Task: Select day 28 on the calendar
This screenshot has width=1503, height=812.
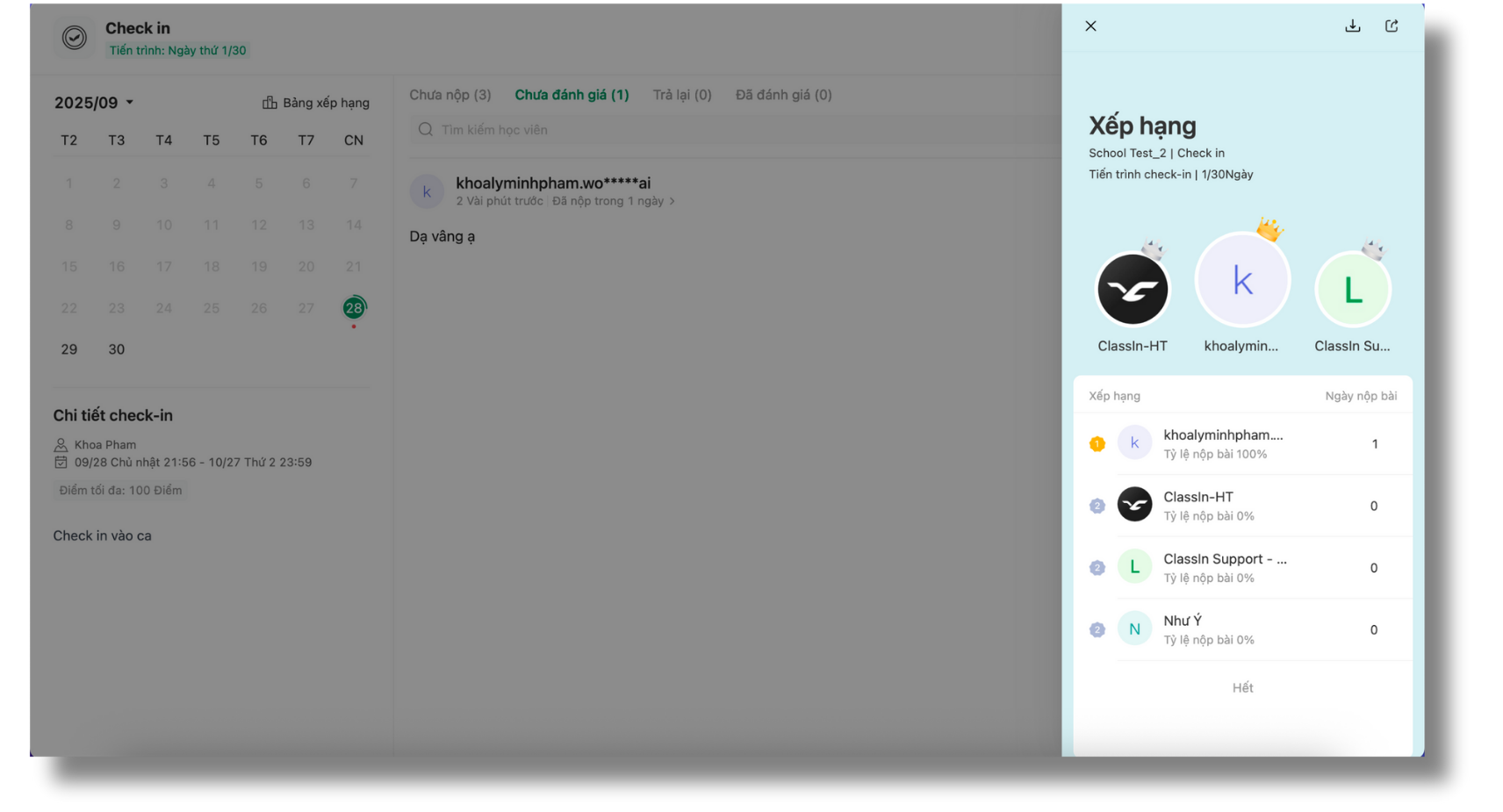Action: pyautogui.click(x=354, y=308)
